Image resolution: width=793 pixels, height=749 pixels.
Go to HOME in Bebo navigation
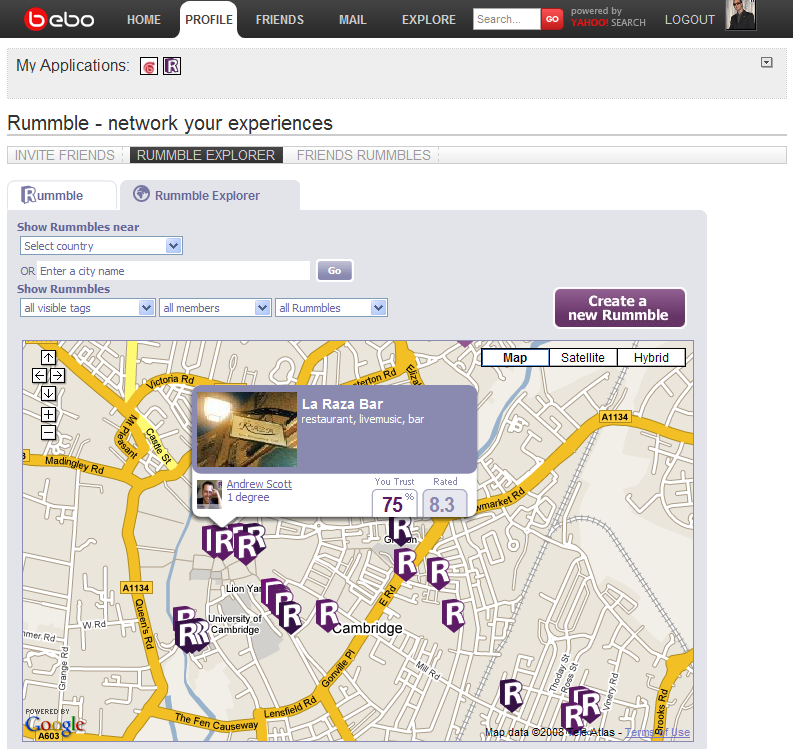point(144,20)
